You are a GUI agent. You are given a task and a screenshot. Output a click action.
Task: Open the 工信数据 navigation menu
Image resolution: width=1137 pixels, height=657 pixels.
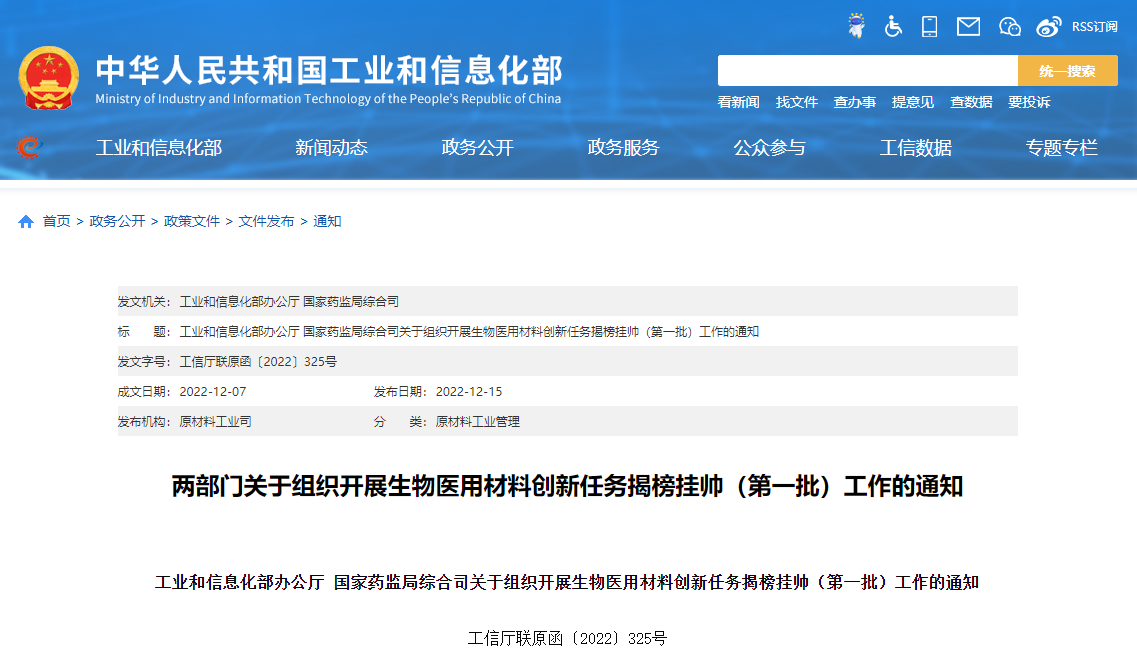915,148
